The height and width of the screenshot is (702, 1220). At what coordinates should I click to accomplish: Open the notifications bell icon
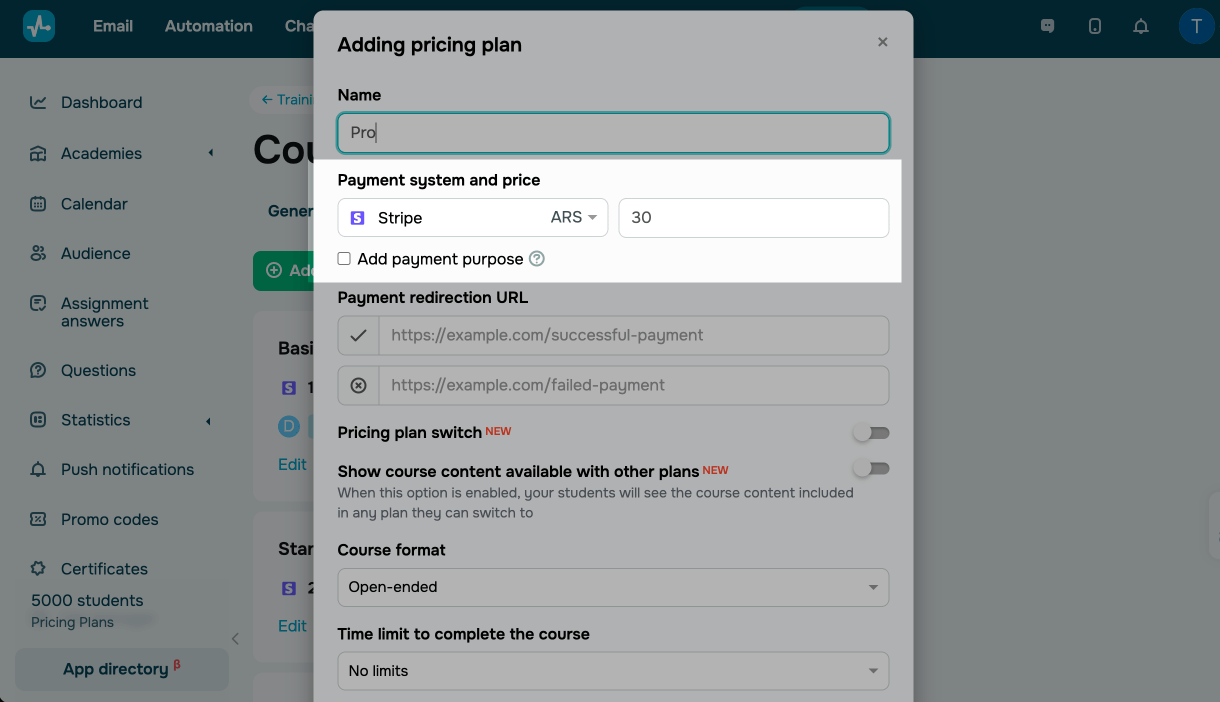[1141, 27]
